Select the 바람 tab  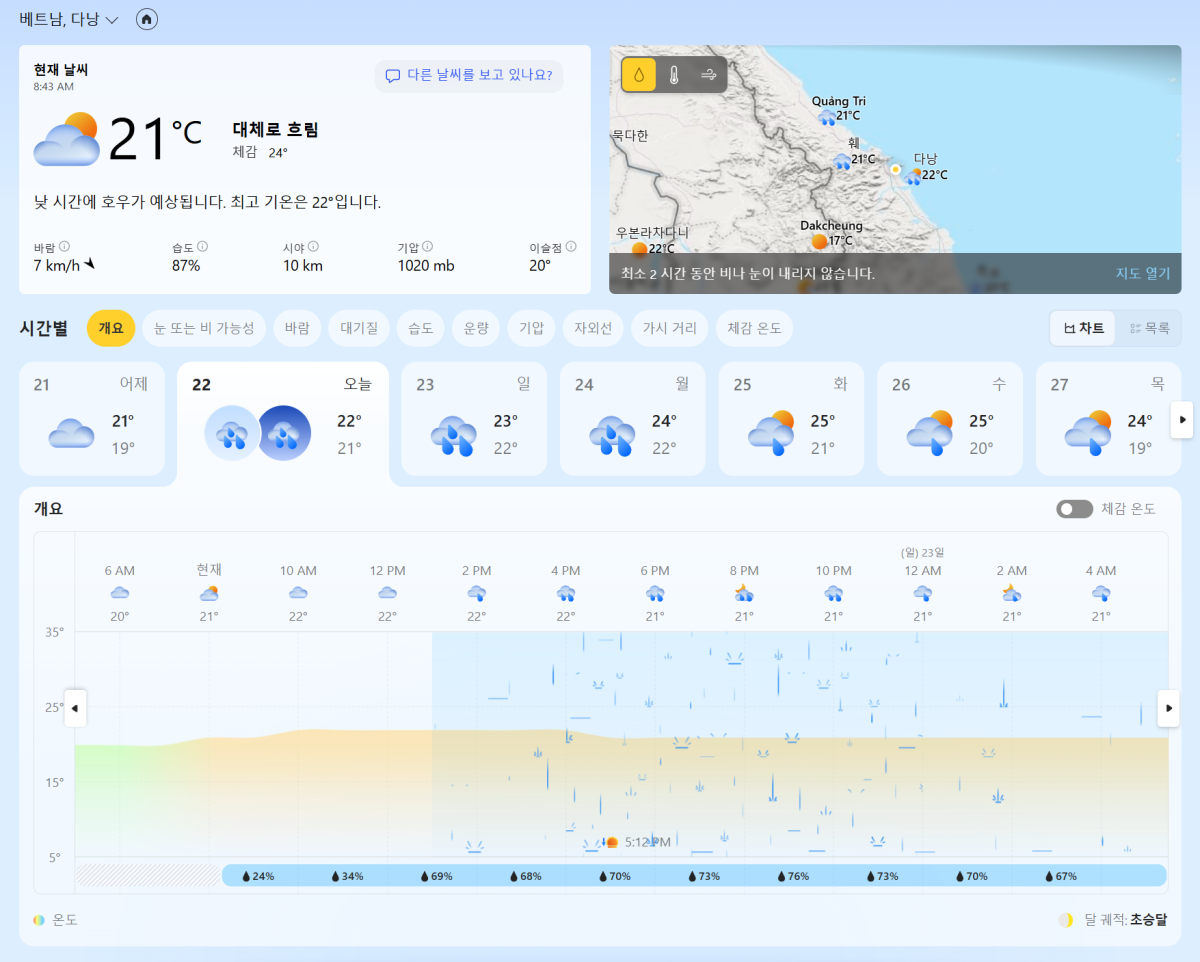297,328
